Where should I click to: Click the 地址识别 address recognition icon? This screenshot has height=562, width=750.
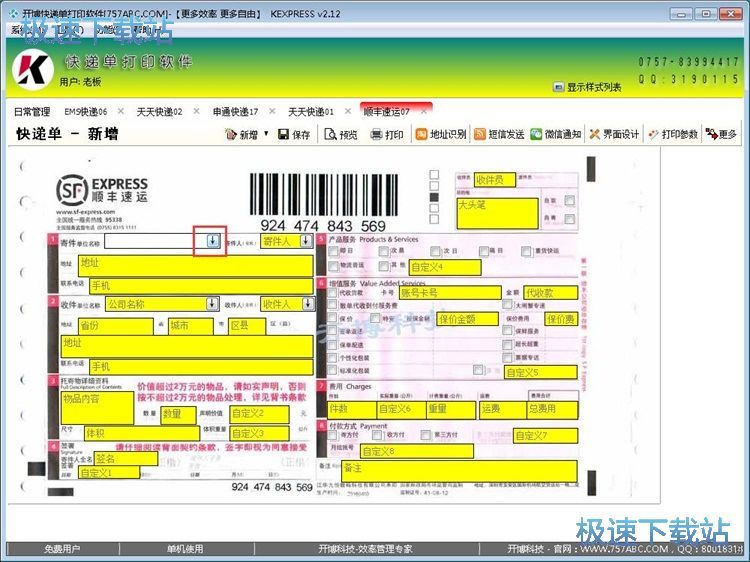[x=421, y=134]
